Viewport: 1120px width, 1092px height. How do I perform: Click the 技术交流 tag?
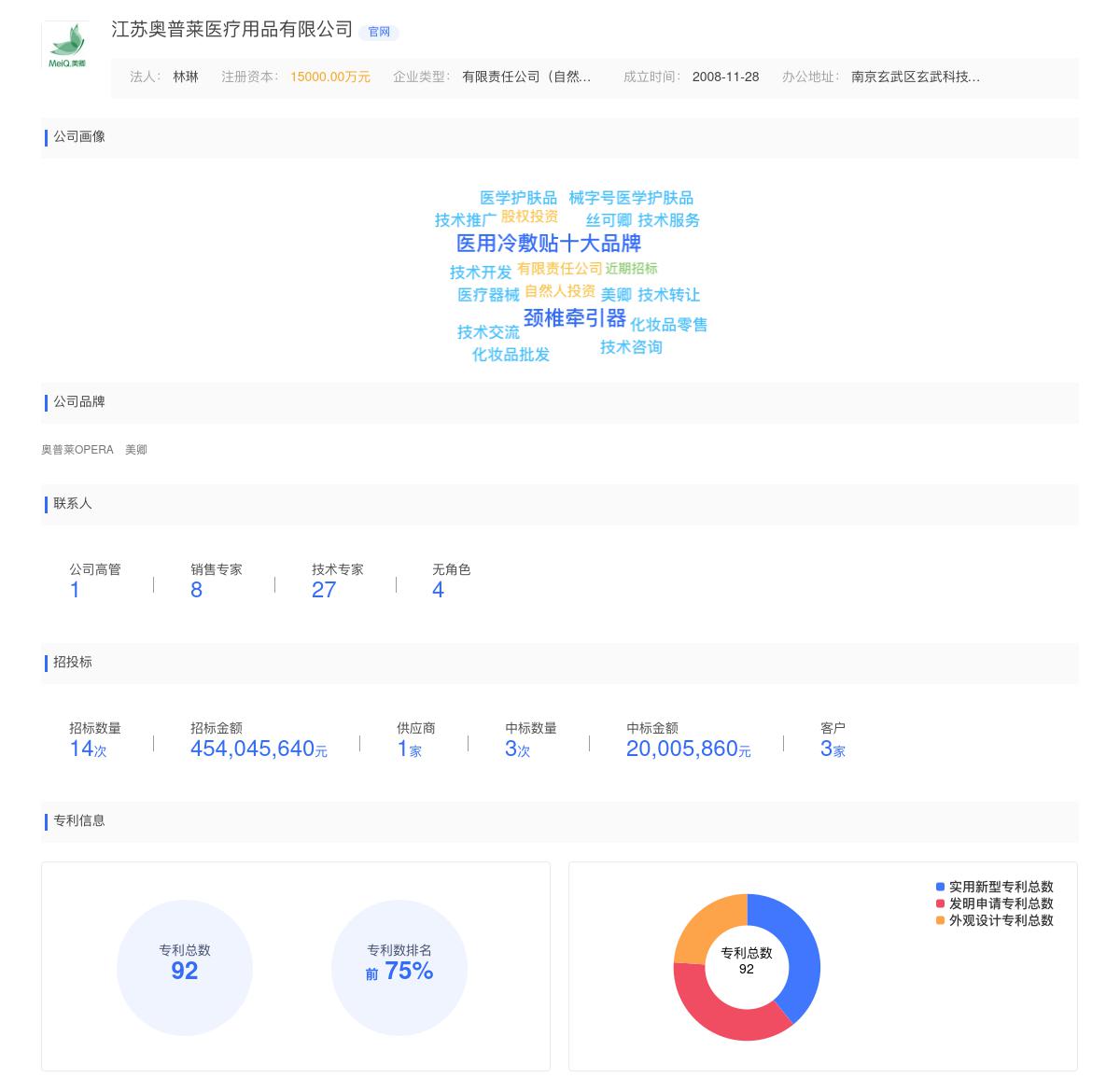click(x=488, y=332)
